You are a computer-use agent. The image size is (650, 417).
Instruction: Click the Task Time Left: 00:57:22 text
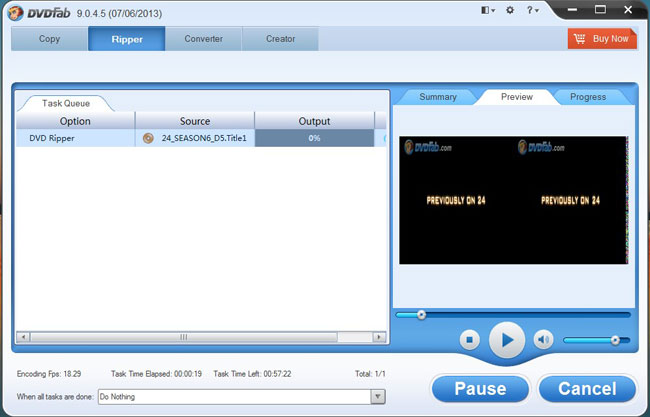(252, 374)
